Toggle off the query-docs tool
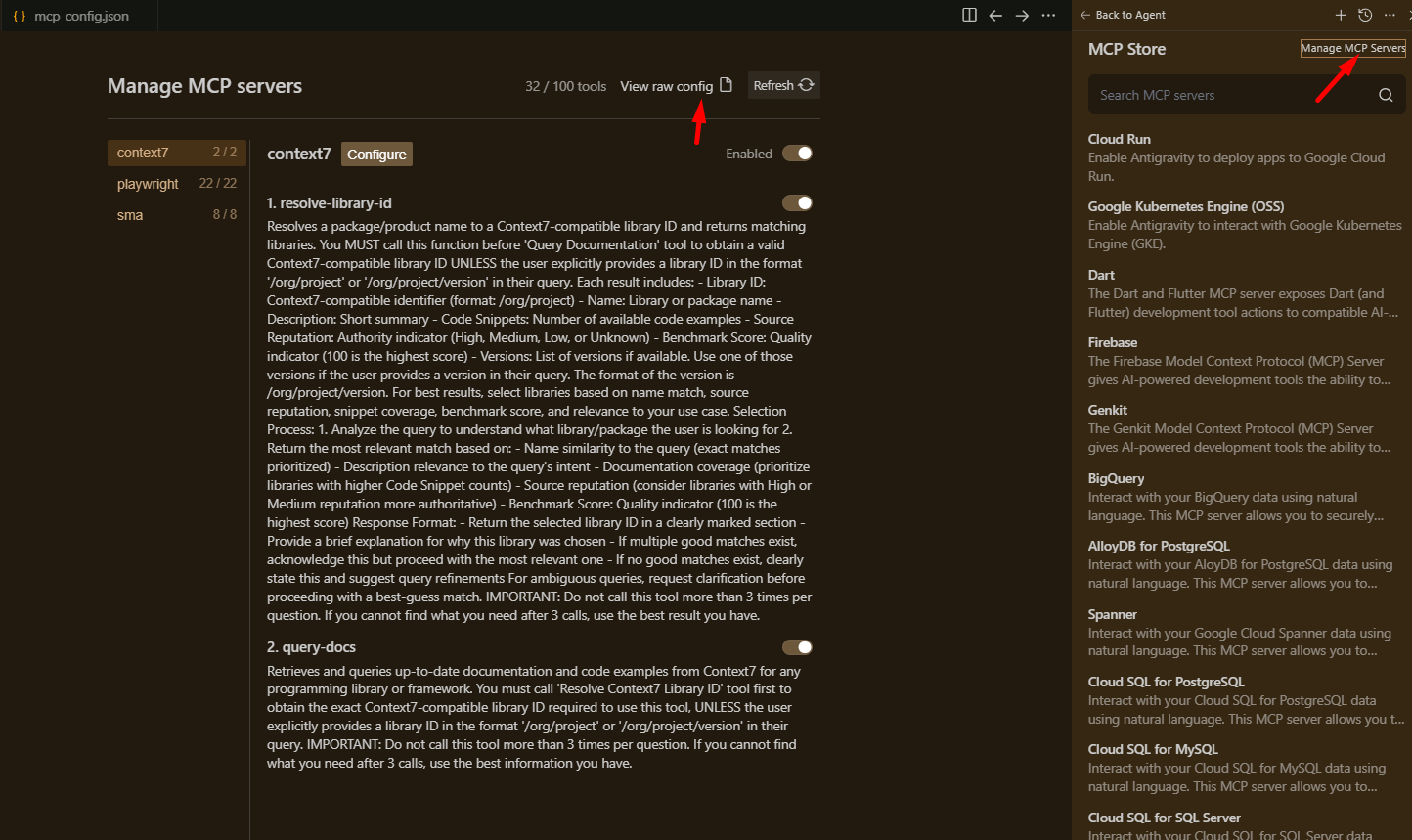1412x840 pixels. (797, 647)
